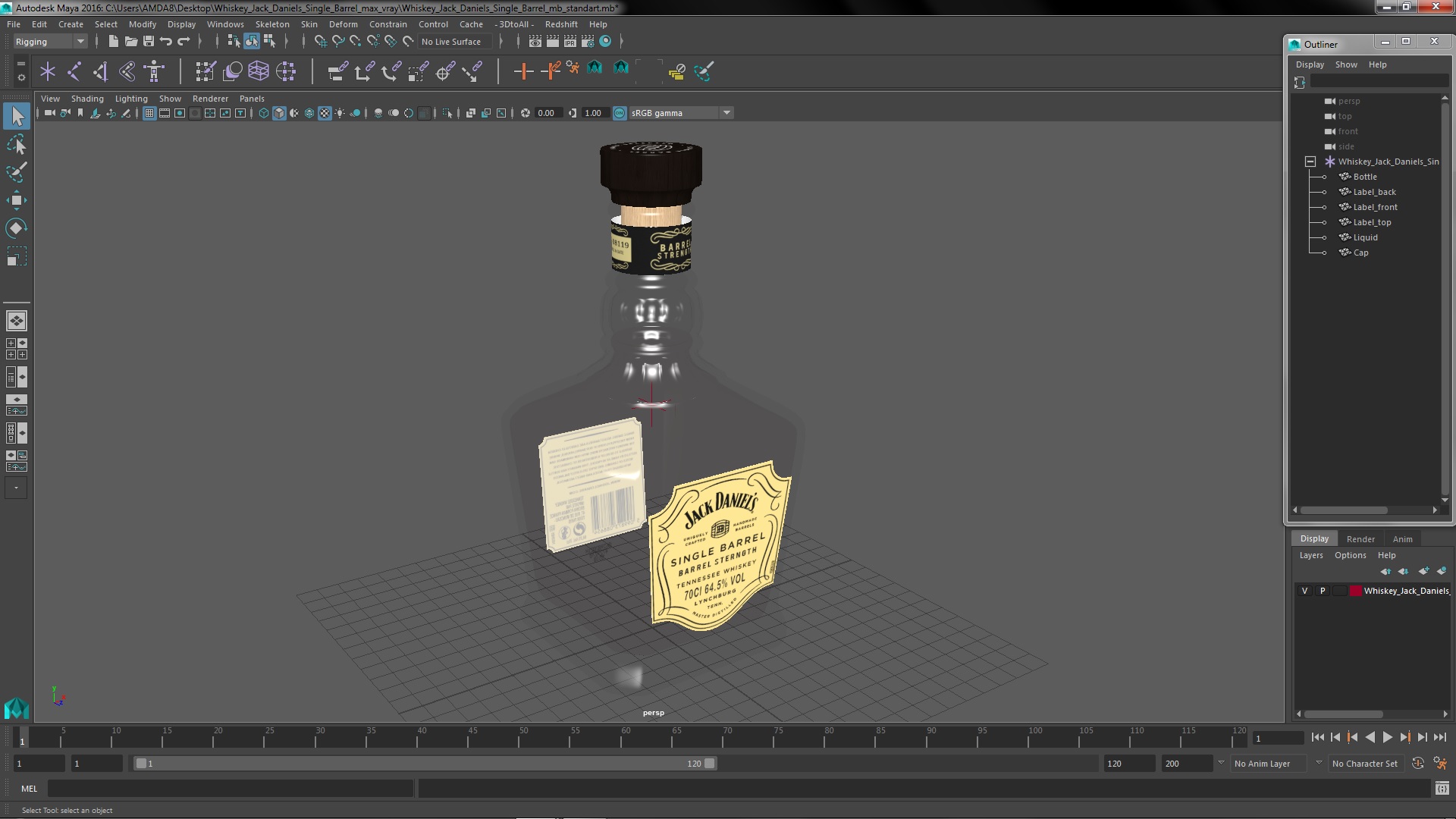Click the Auto keyframe toggle icon
Image resolution: width=1456 pixels, height=819 pixels.
click(x=1417, y=764)
